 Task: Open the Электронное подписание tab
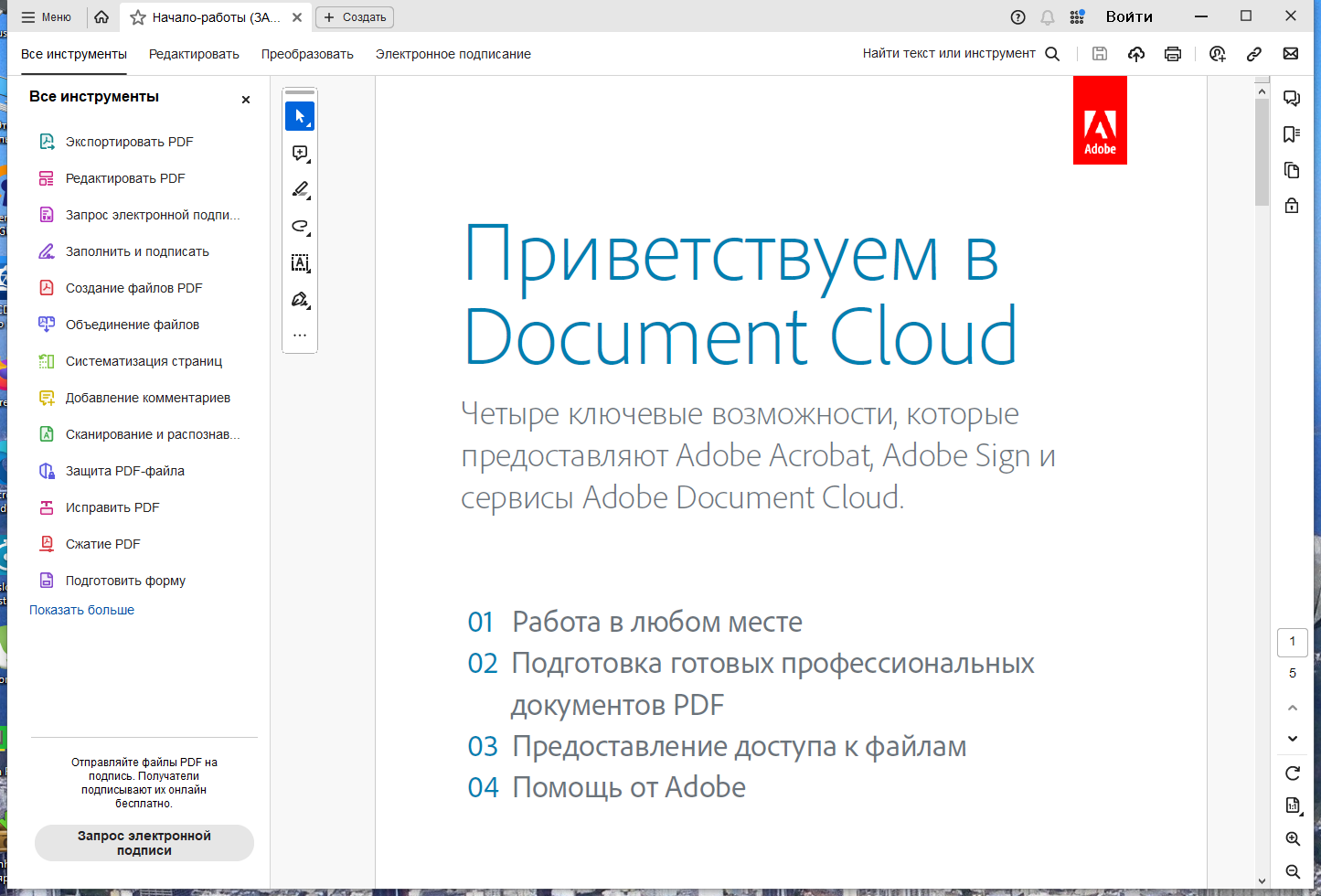453,54
